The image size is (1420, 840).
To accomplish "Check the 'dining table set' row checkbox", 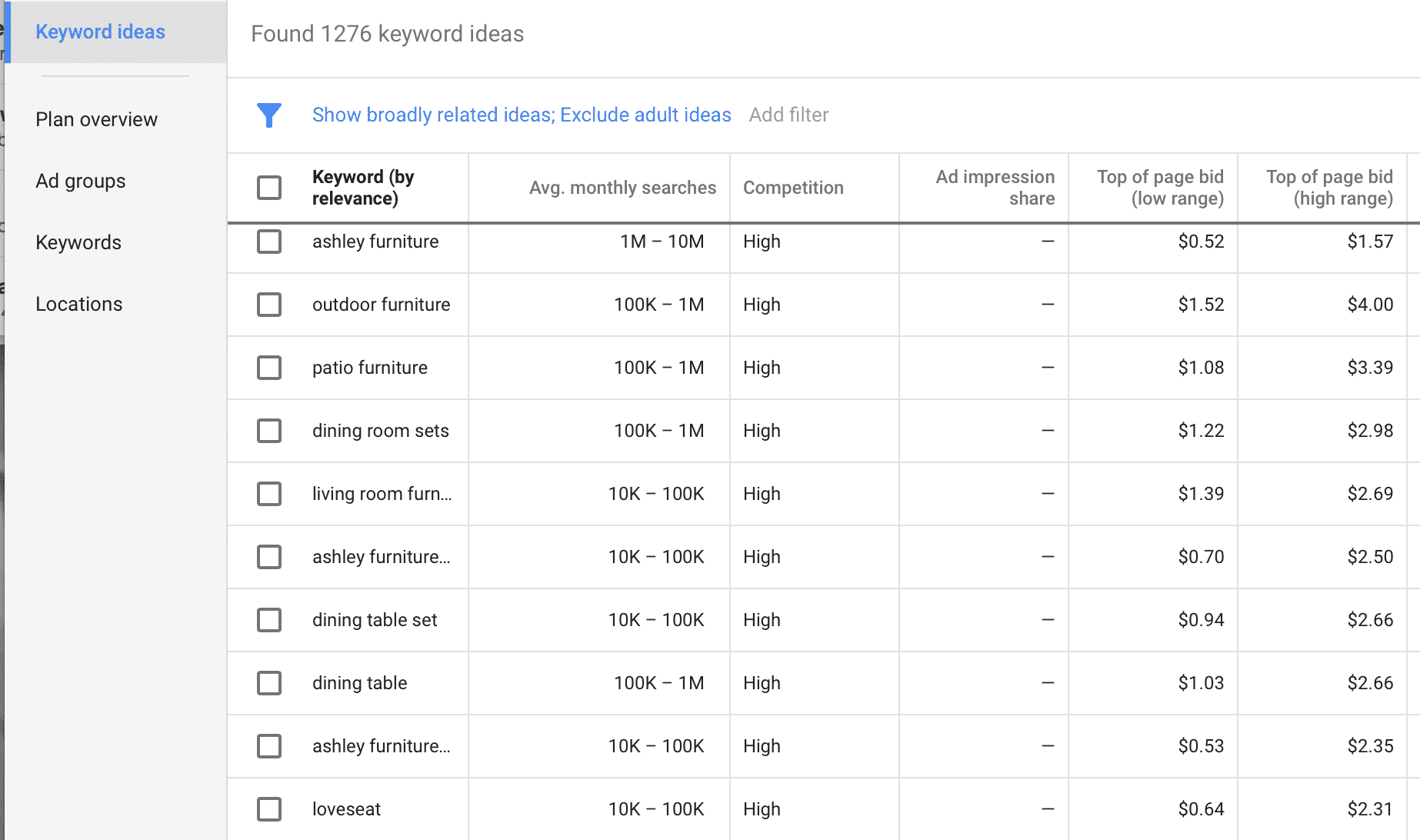I will [269, 620].
